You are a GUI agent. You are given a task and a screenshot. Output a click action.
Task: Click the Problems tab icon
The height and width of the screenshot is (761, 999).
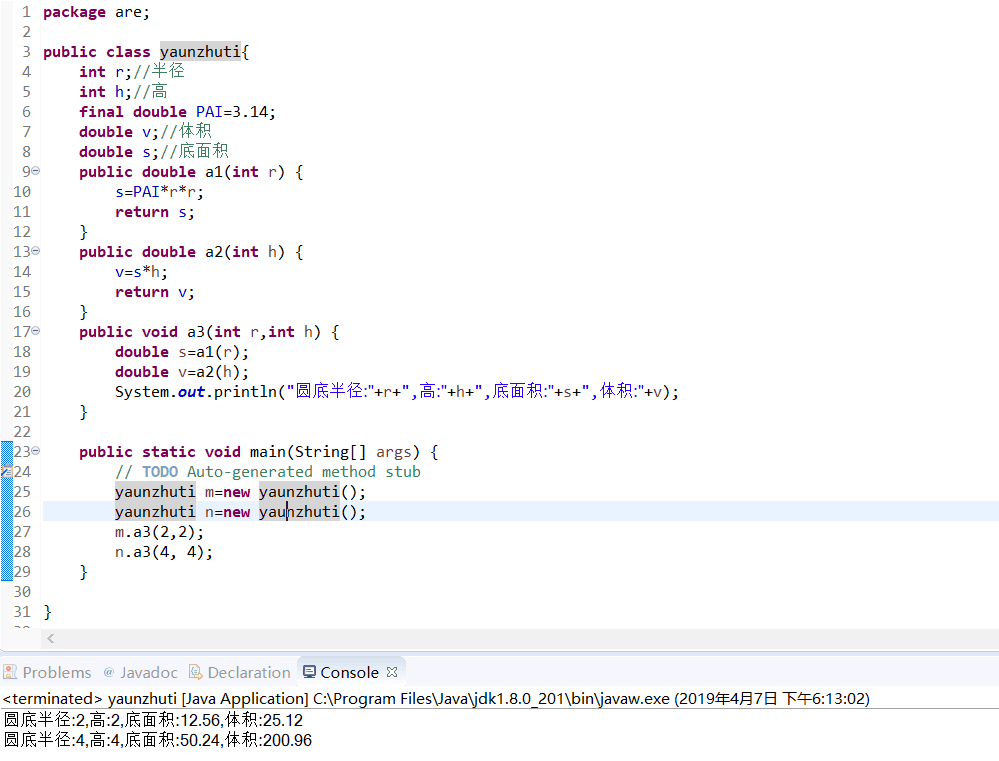(x=10, y=672)
